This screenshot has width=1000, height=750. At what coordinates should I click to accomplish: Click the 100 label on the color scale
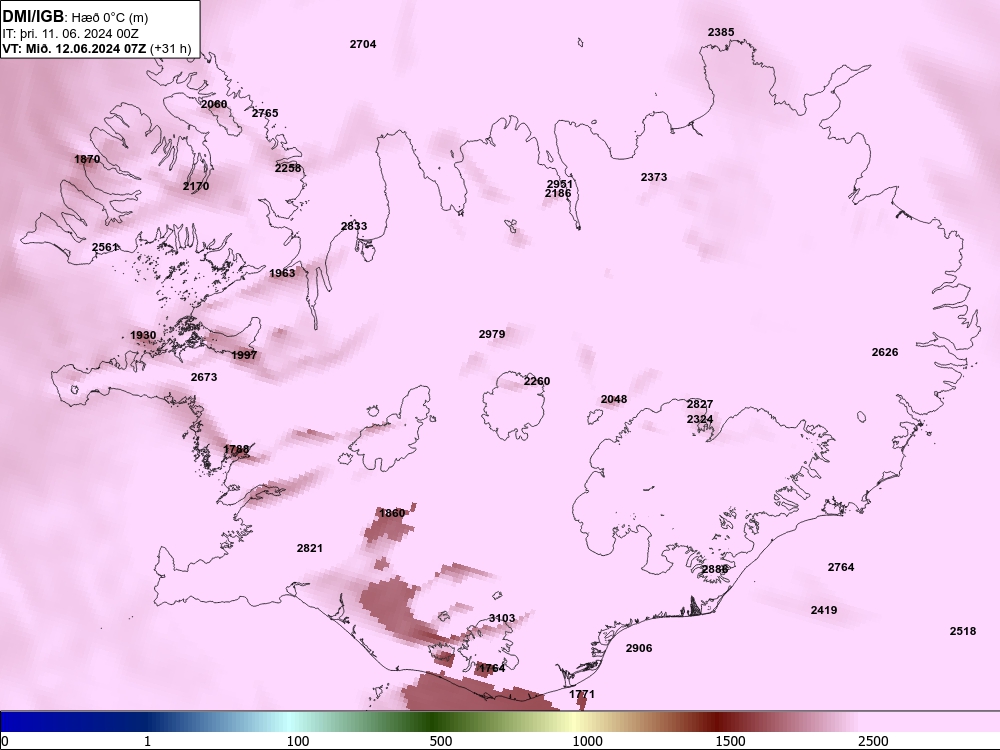pyautogui.click(x=298, y=741)
